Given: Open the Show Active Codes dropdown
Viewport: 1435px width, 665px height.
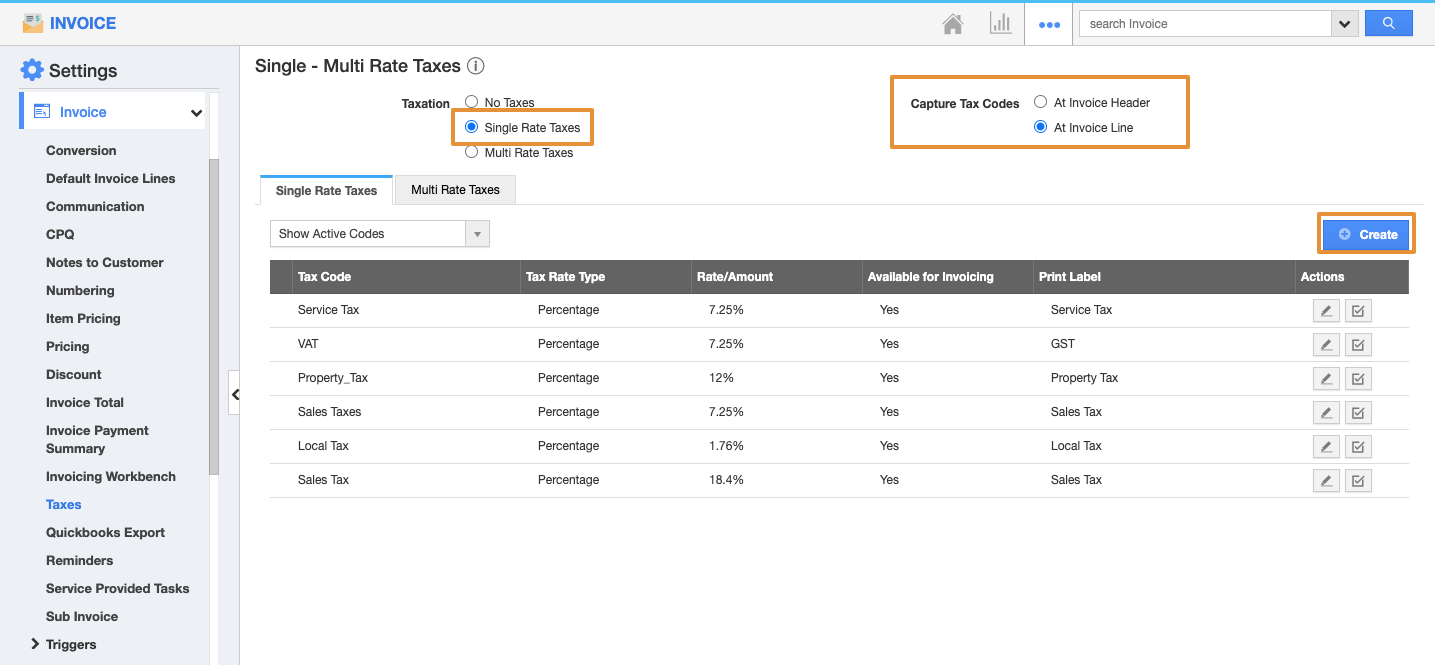Looking at the screenshot, I should (379, 234).
